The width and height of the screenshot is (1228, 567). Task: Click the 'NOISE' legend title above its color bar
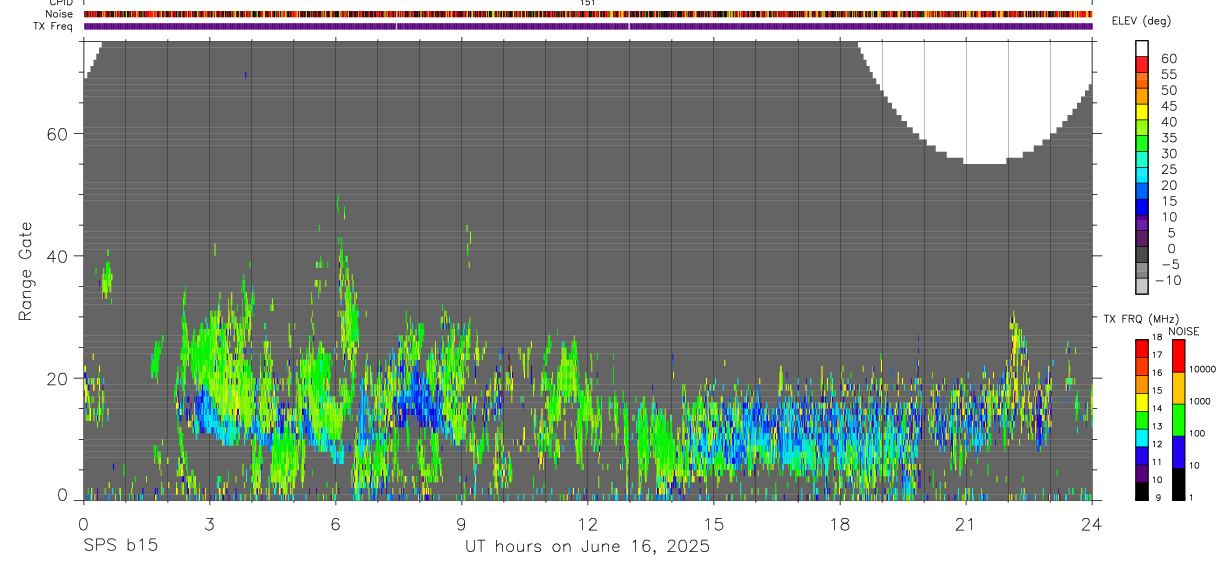pos(1183,331)
